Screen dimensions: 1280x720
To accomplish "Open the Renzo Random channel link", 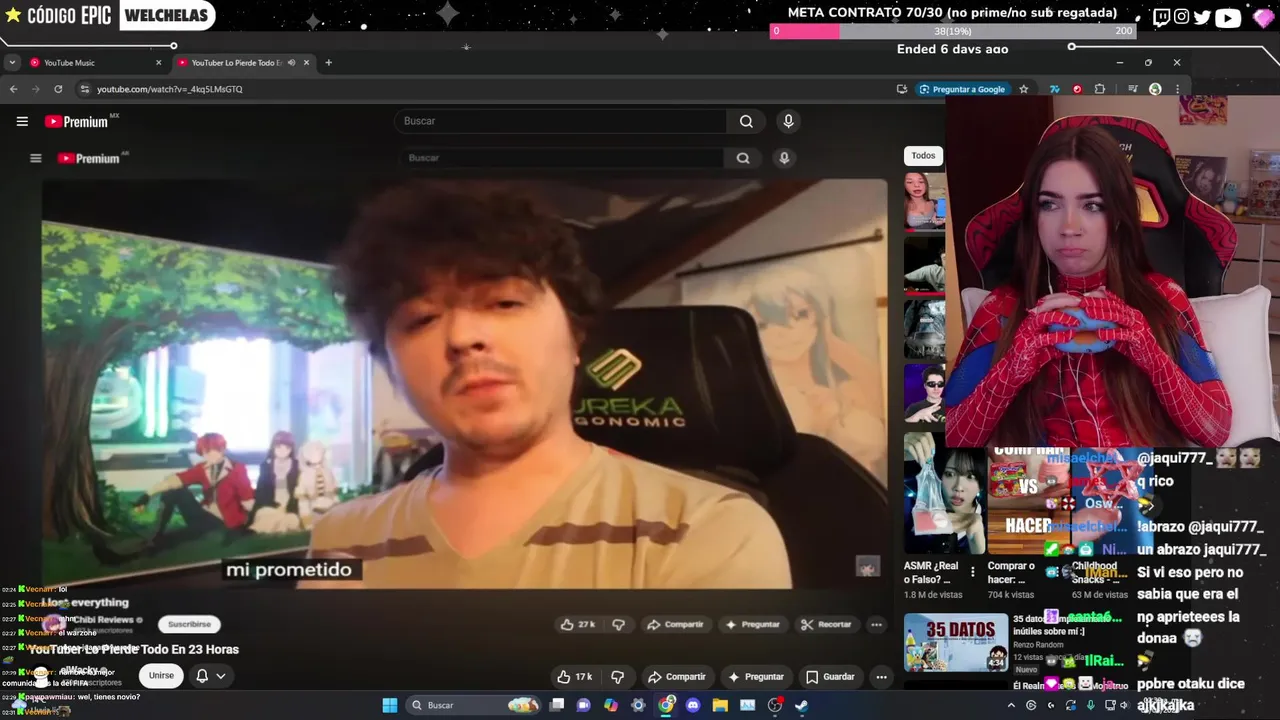I will click(x=1040, y=645).
